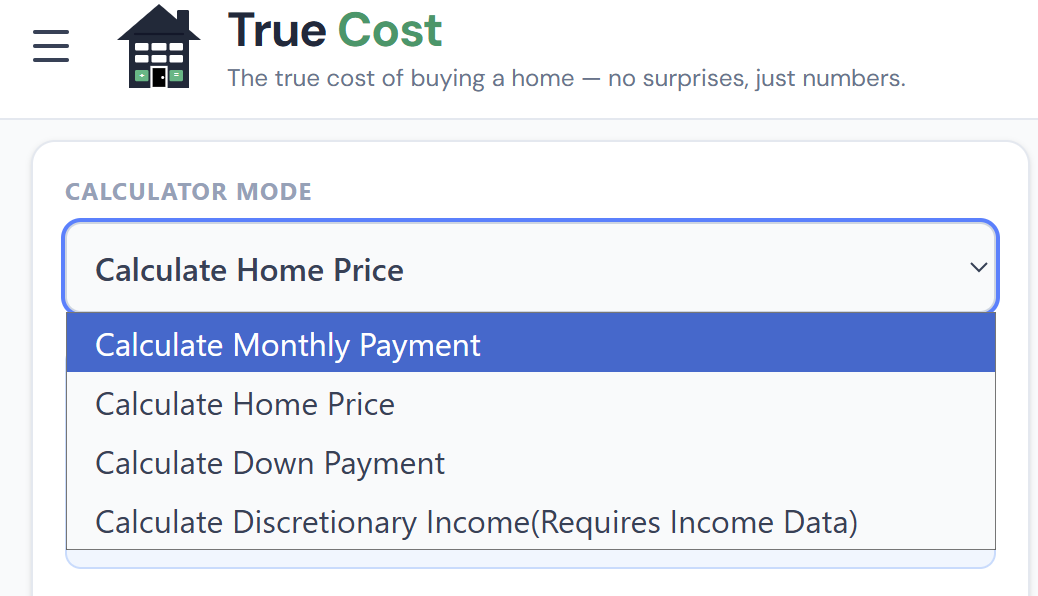Viewport: 1038px width, 596px height.
Task: Click the partially hidden field below the dropdown list
Action: point(530,559)
